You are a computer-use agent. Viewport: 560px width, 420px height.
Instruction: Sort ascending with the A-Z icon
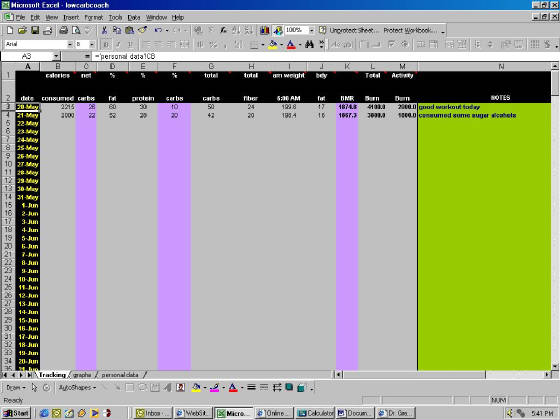coord(236,31)
